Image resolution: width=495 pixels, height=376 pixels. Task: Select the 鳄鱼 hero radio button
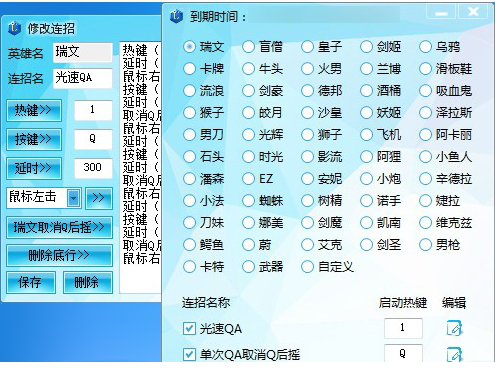pos(189,245)
